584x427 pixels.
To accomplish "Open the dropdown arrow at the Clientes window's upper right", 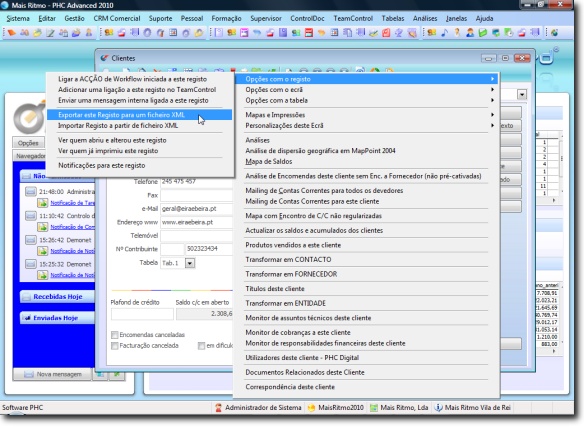I will (522, 95).
